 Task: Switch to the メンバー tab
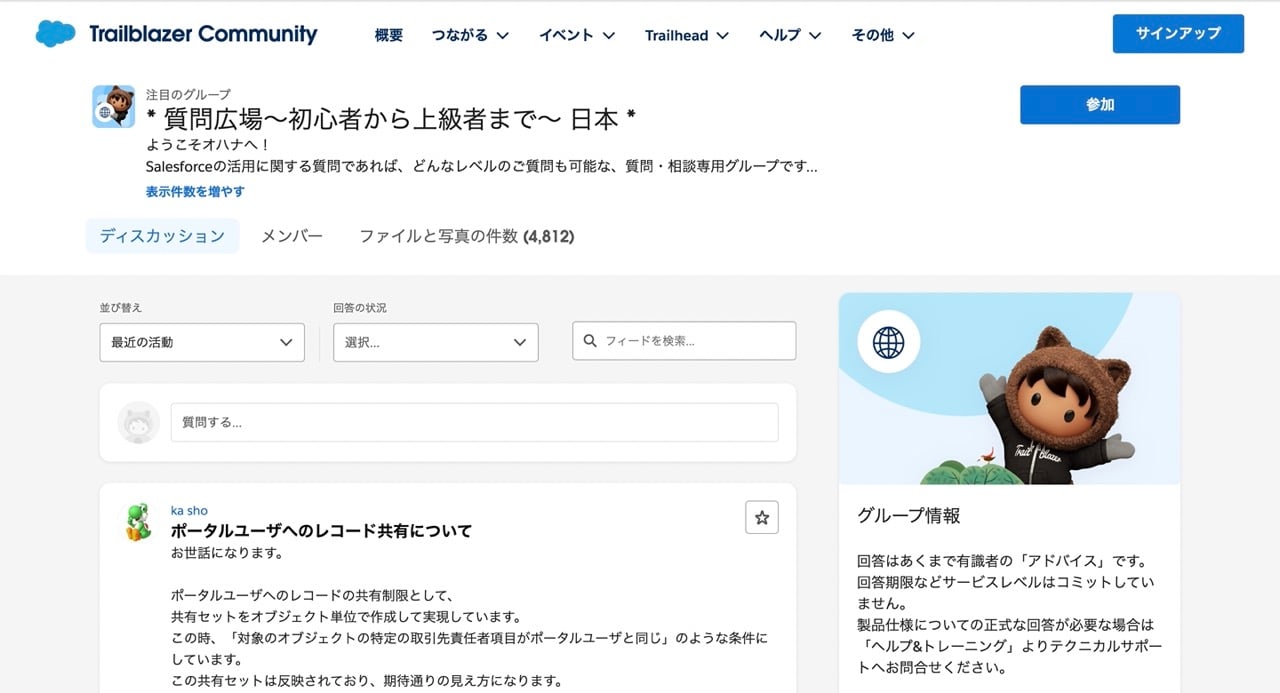tap(292, 236)
